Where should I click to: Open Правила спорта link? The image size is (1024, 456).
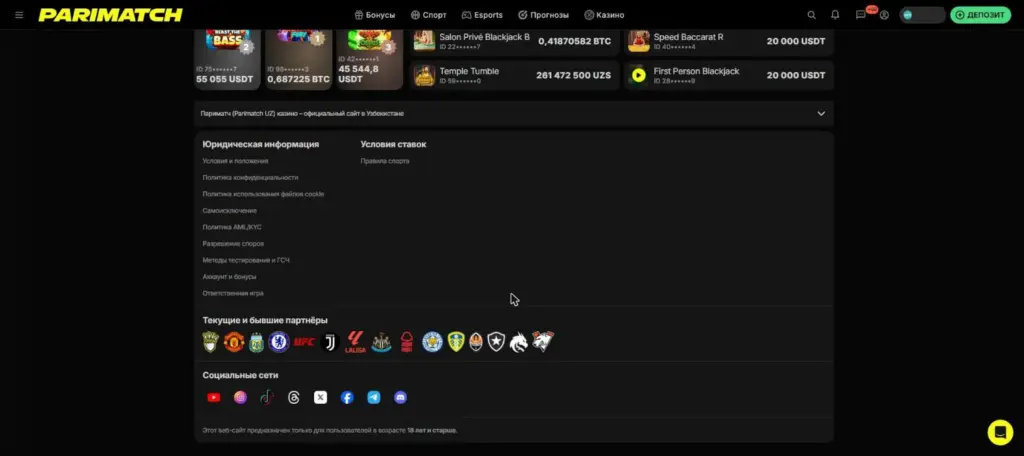point(385,161)
